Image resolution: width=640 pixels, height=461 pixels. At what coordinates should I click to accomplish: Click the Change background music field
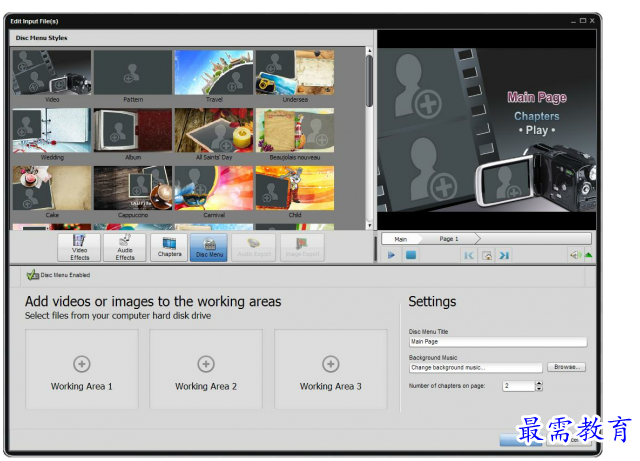click(x=476, y=367)
